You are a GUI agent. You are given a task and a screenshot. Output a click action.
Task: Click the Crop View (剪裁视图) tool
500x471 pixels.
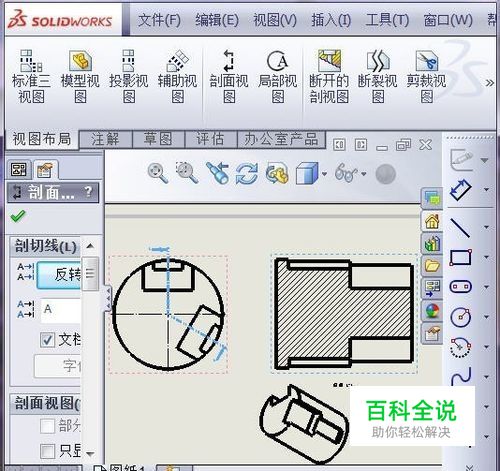[426, 76]
